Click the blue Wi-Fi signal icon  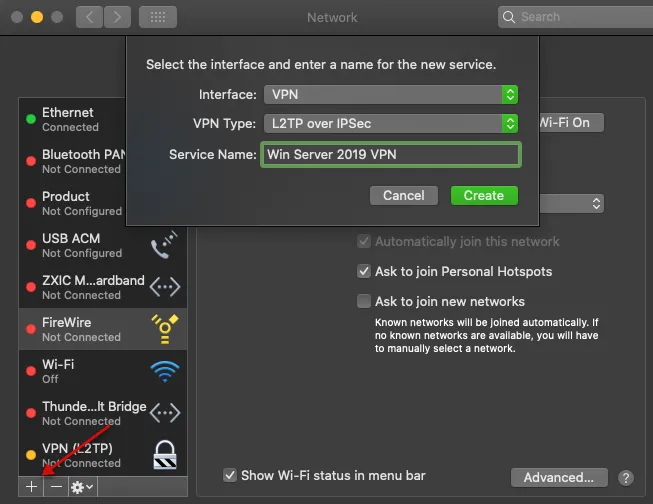tap(165, 372)
